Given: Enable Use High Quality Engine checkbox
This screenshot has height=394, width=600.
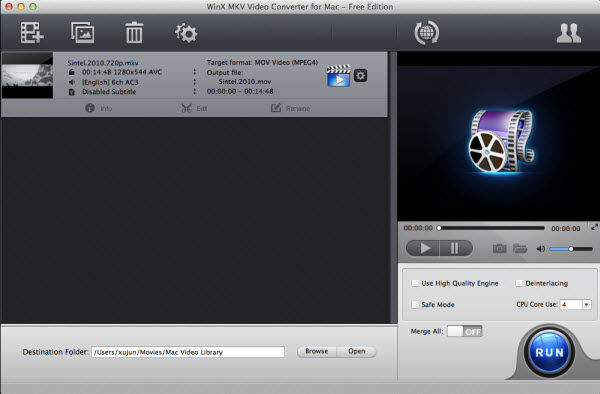Looking at the screenshot, I should [415, 283].
